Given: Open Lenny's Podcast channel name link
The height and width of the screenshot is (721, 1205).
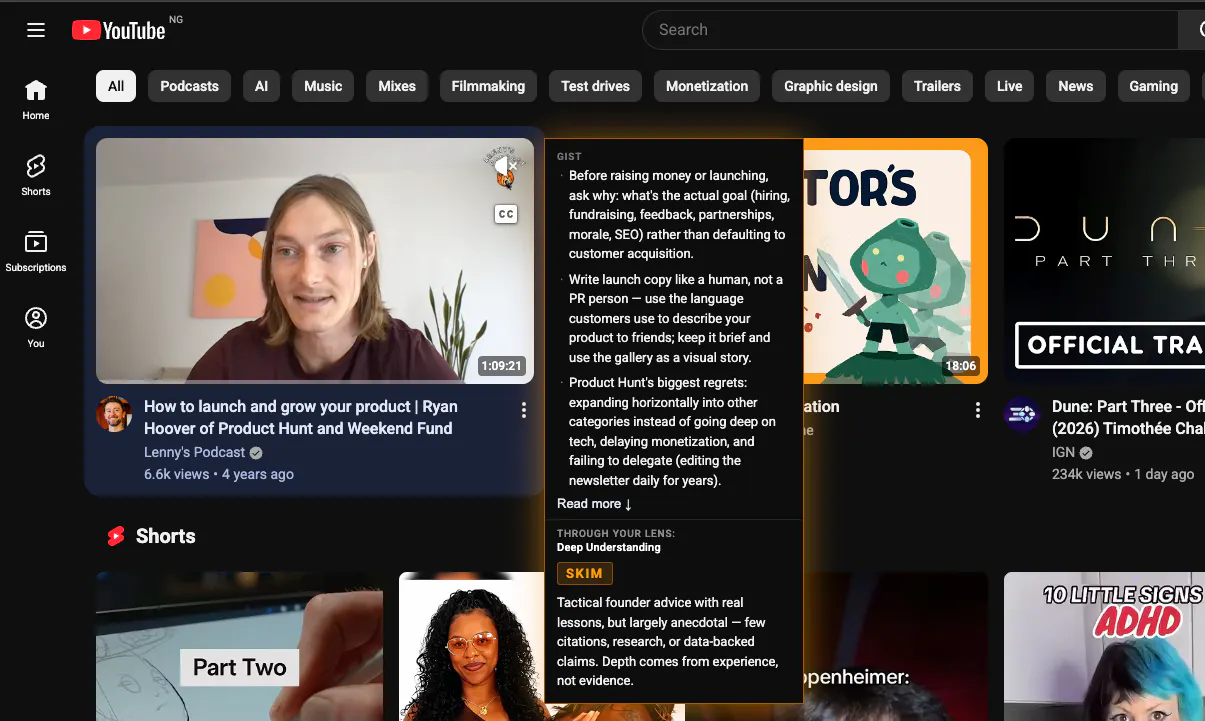Looking at the screenshot, I should coord(194,452).
